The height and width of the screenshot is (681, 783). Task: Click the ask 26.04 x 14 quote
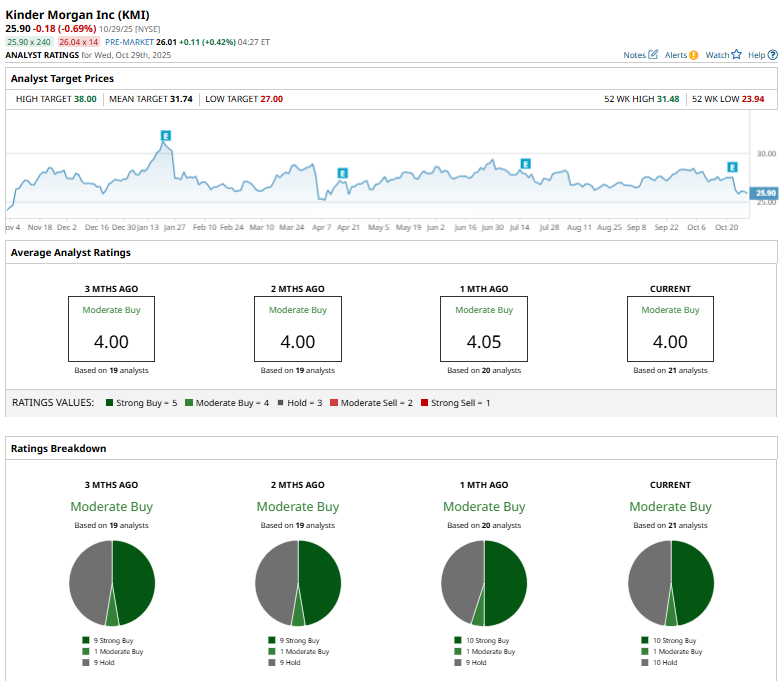click(x=78, y=42)
